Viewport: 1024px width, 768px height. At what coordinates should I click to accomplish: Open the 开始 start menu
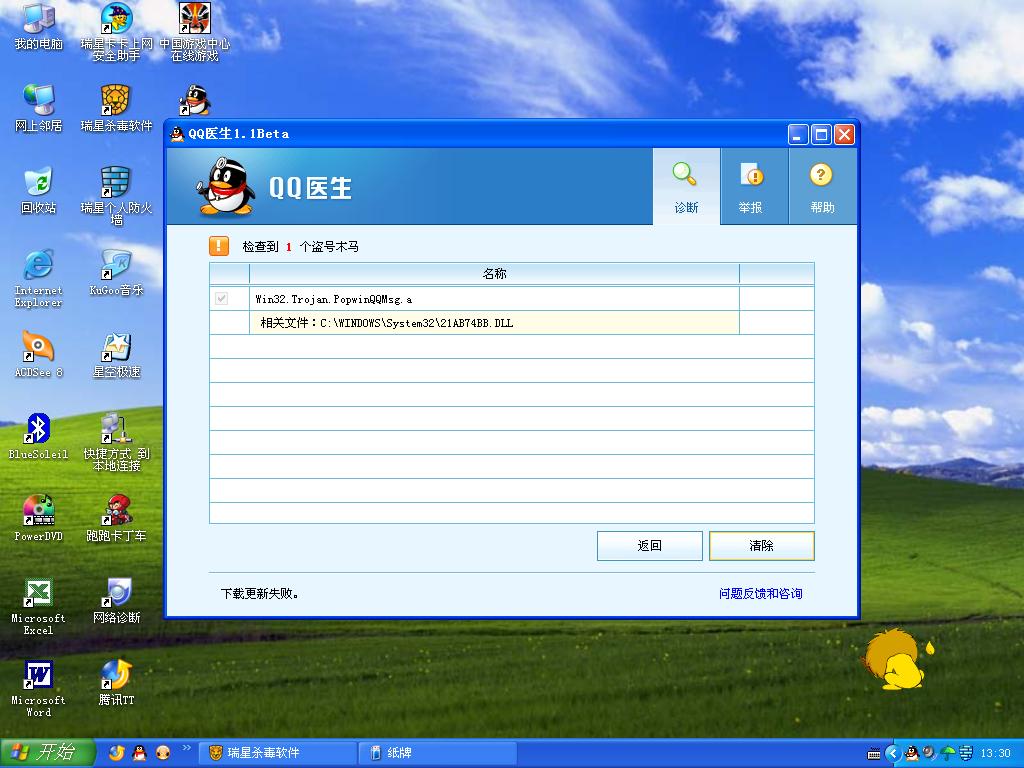pos(48,753)
